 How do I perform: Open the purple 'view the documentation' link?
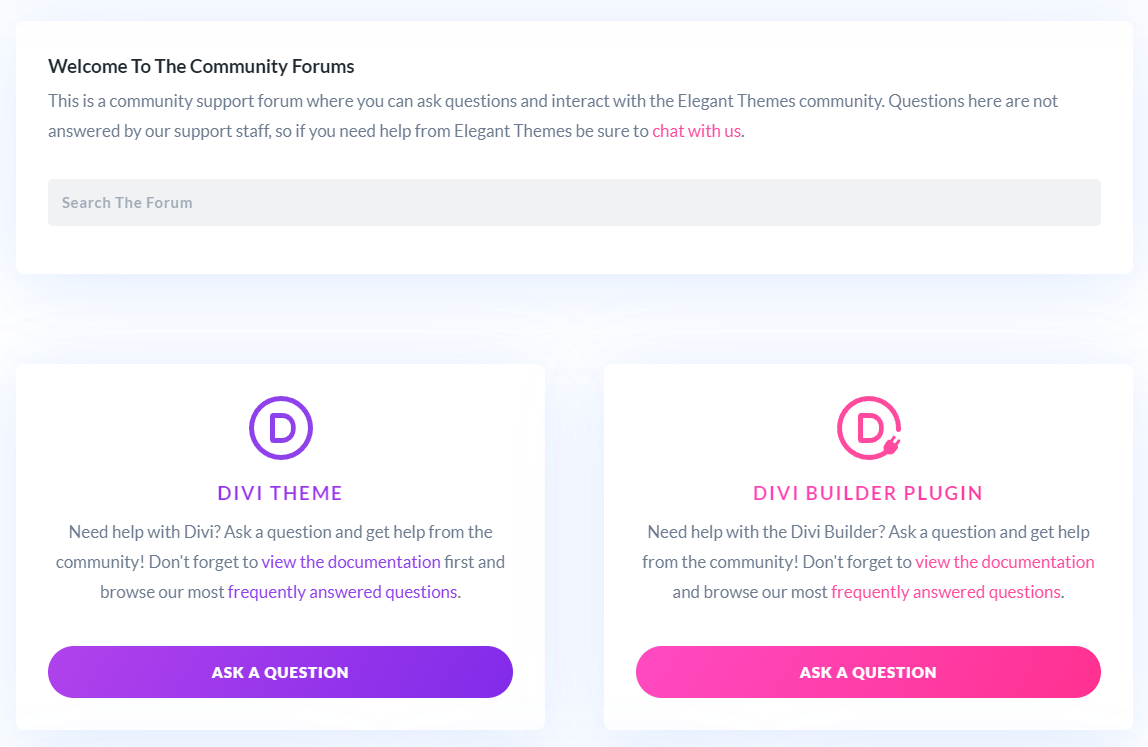point(351,562)
